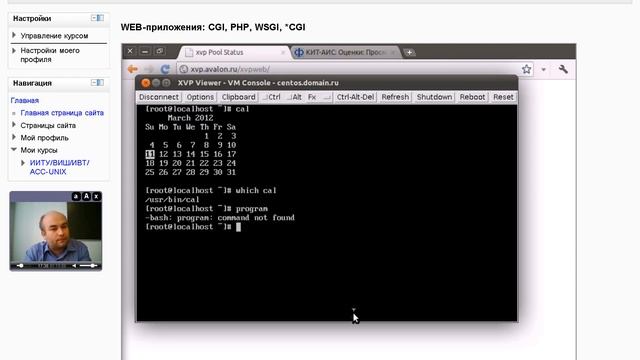
Task: Click Disconnect in XVP Viewer
Action: coord(159,97)
